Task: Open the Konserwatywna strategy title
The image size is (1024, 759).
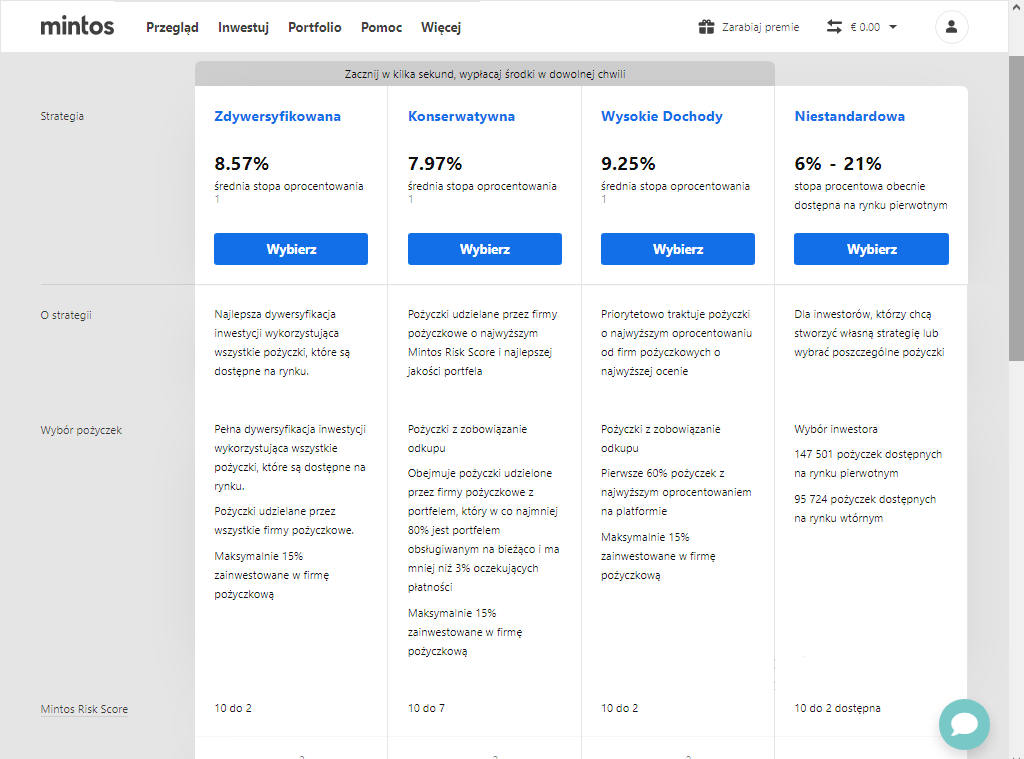Action: pos(461,116)
